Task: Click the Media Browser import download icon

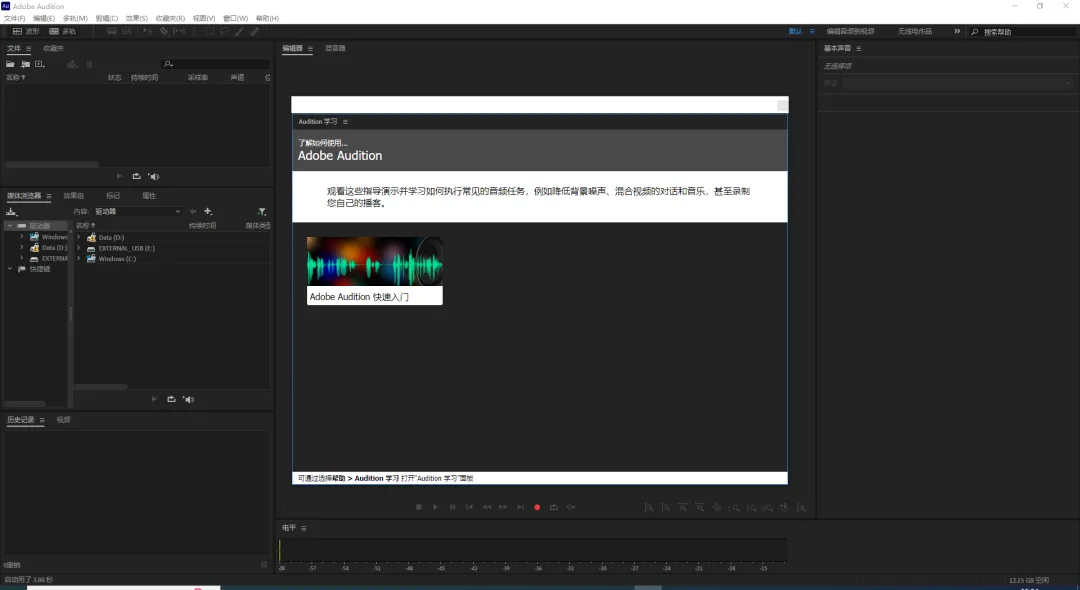Action: point(11,211)
